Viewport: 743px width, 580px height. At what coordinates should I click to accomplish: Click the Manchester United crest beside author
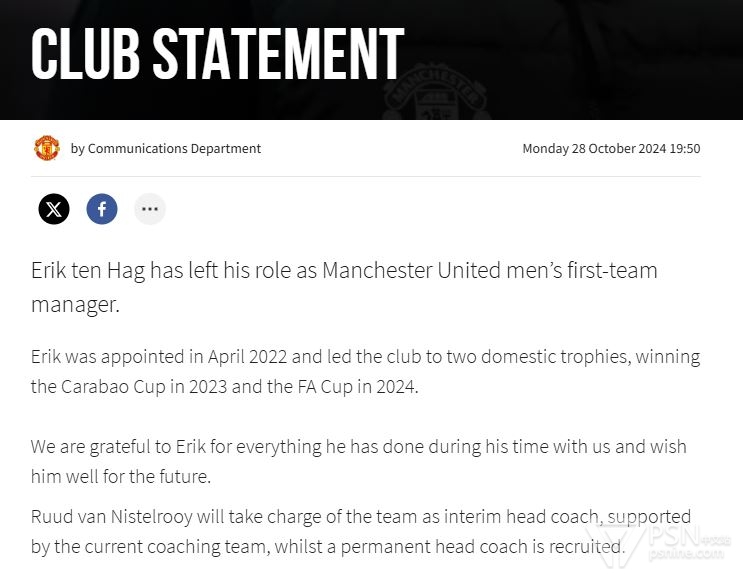coord(46,148)
